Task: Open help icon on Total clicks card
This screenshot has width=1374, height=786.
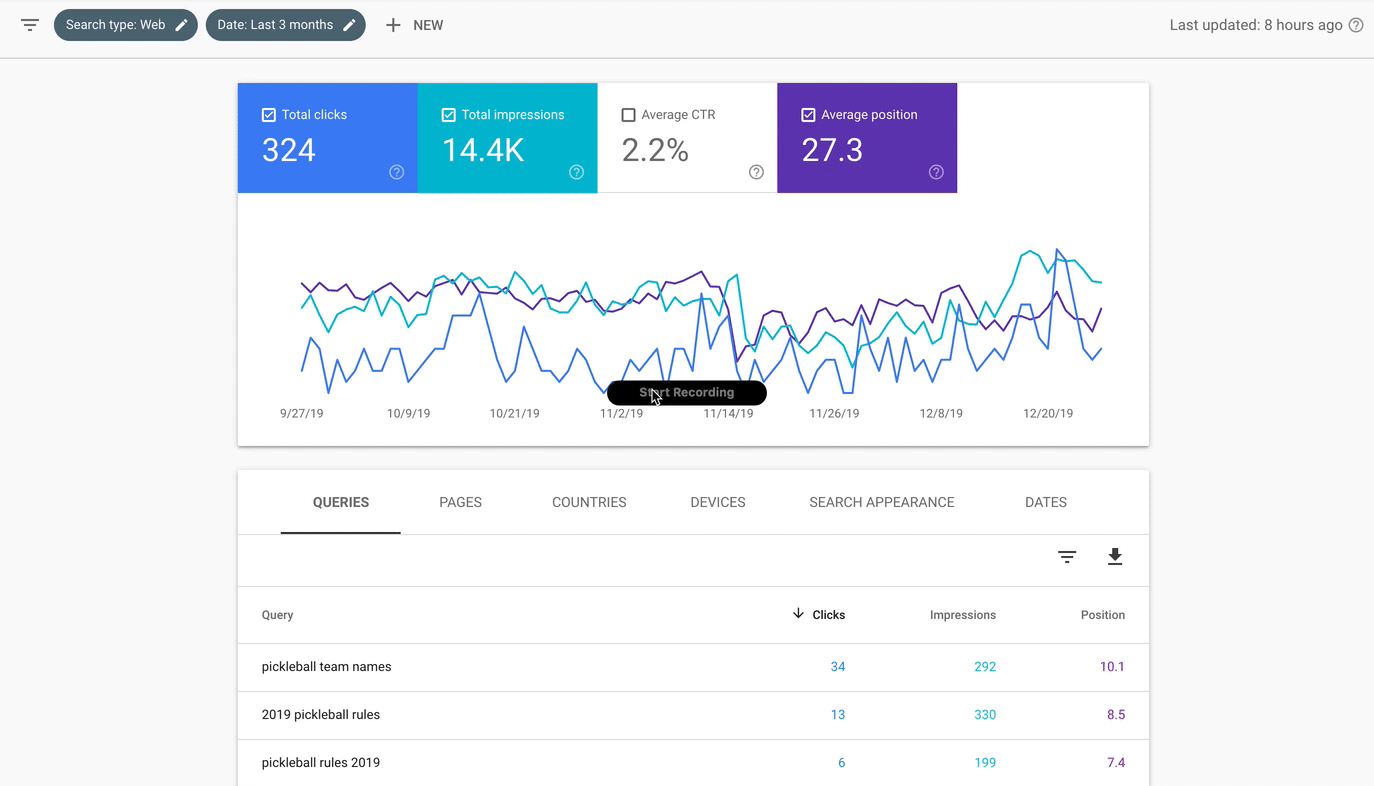Action: [x=396, y=172]
